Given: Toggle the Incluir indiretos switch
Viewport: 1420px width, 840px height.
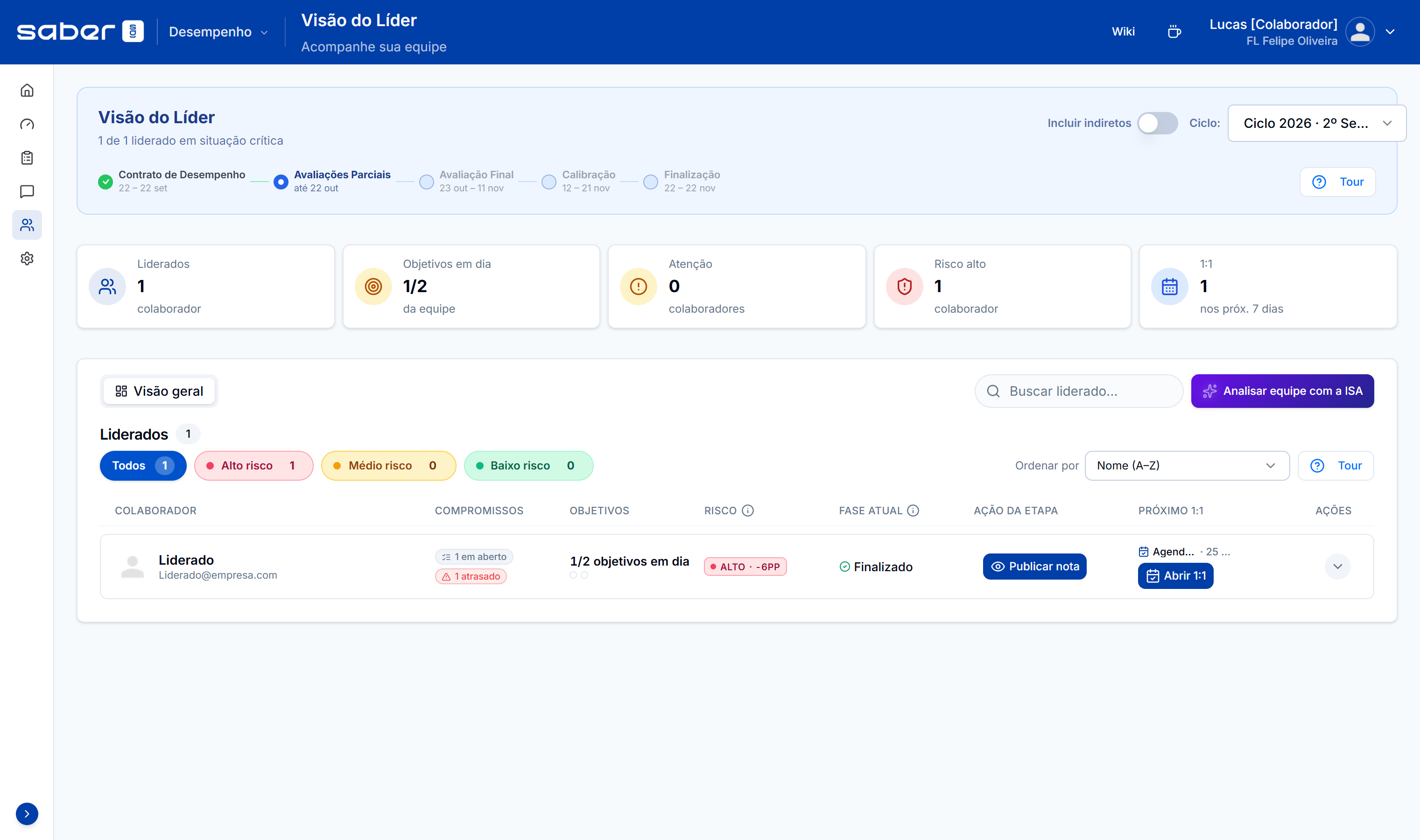Looking at the screenshot, I should 1157,123.
